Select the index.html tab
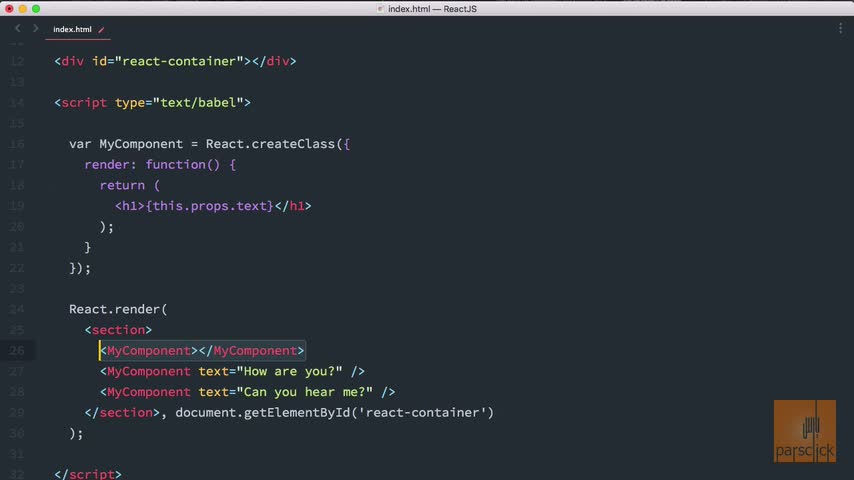 [x=72, y=29]
